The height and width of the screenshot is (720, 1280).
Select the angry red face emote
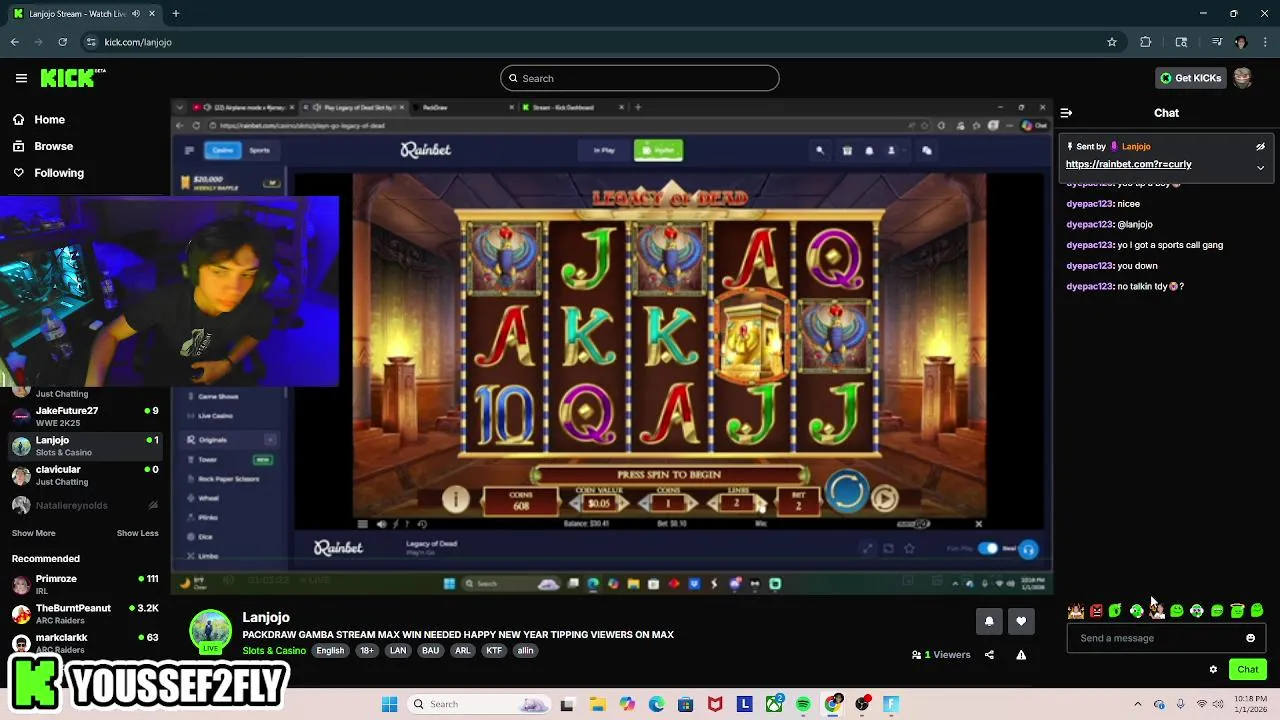(x=1096, y=611)
